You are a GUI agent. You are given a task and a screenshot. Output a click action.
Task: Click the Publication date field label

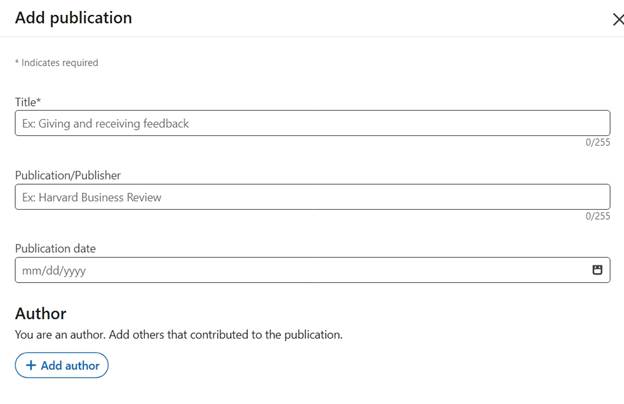click(55, 248)
